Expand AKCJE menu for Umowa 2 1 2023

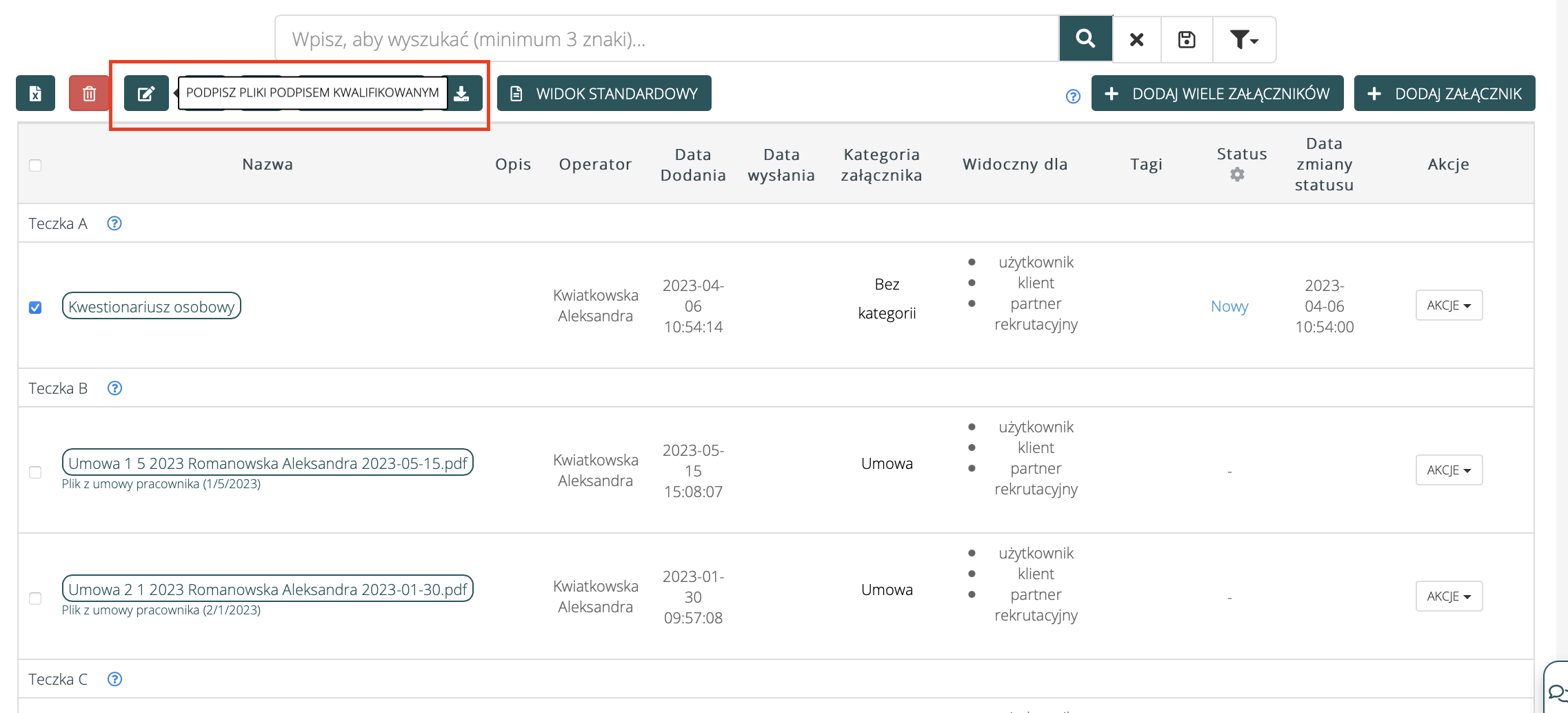pos(1448,596)
